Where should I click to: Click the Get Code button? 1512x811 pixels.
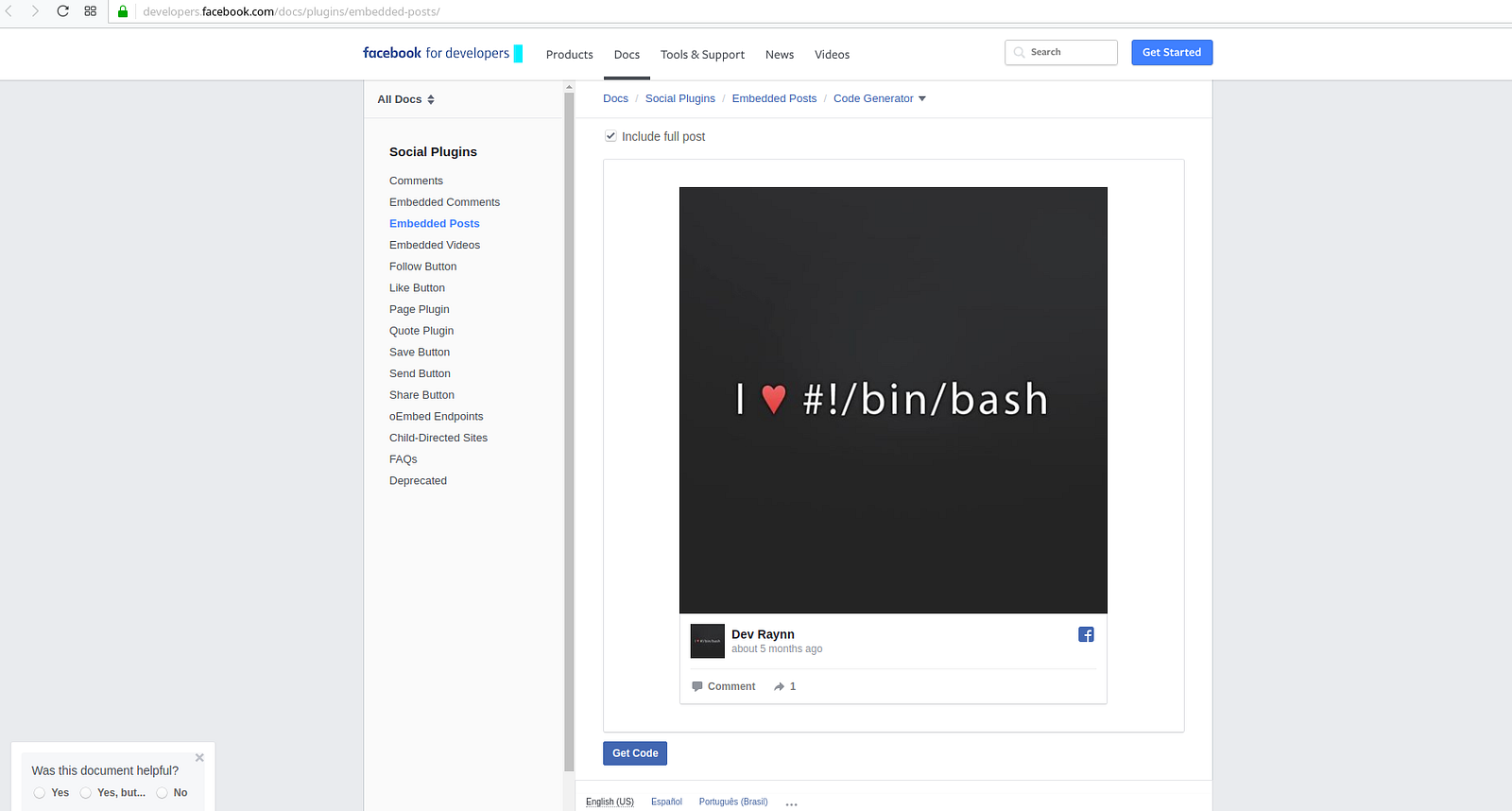[635, 753]
